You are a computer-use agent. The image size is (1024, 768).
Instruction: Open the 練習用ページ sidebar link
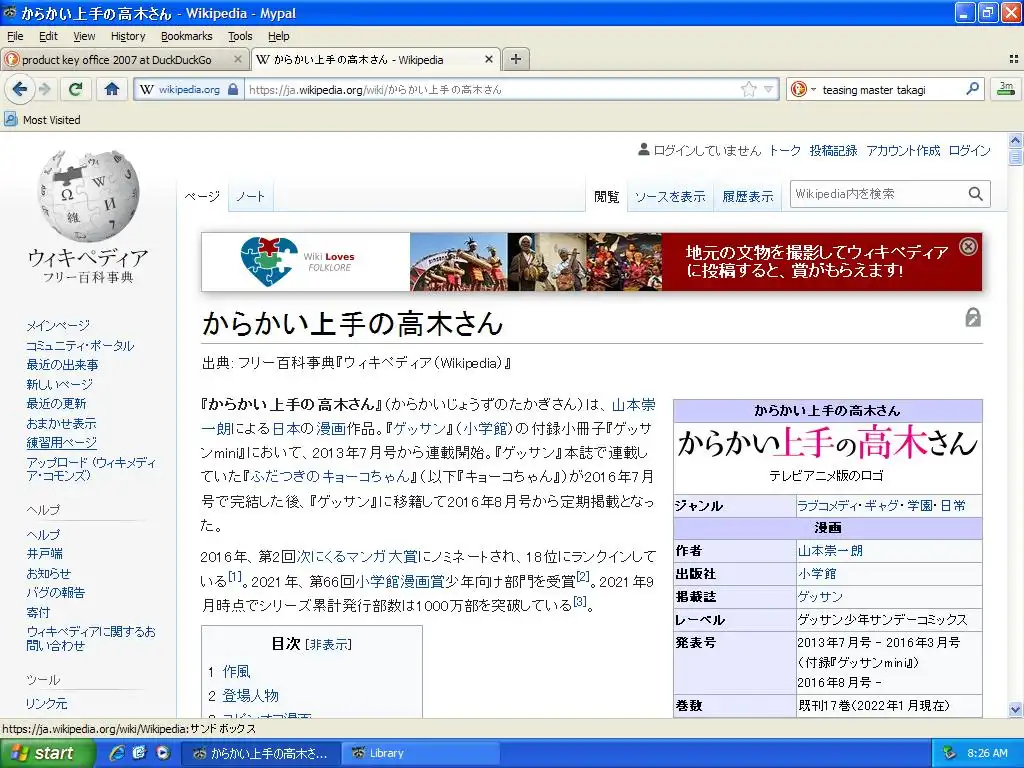click(x=61, y=443)
